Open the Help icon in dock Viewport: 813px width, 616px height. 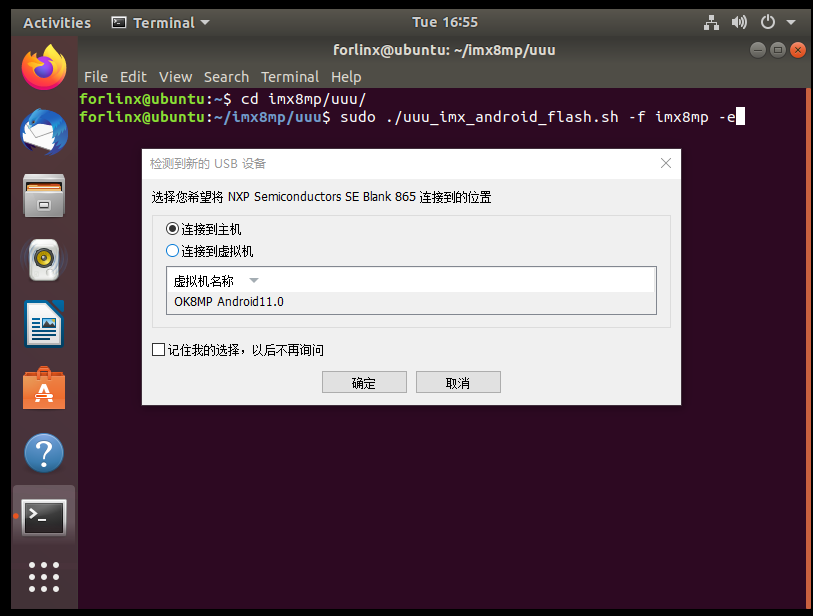coord(44,453)
